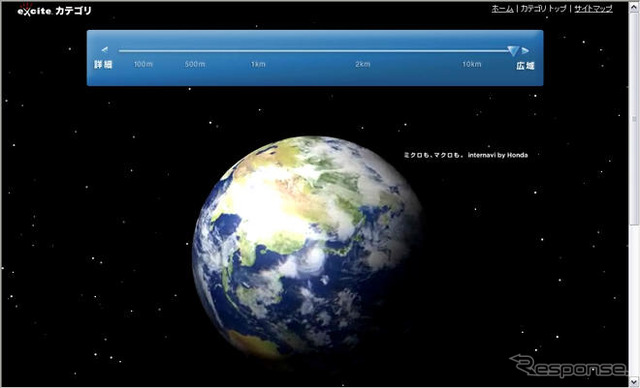640x388 pixels.
Task: Click the vertical scrollbar thumb
Action: click(634, 118)
